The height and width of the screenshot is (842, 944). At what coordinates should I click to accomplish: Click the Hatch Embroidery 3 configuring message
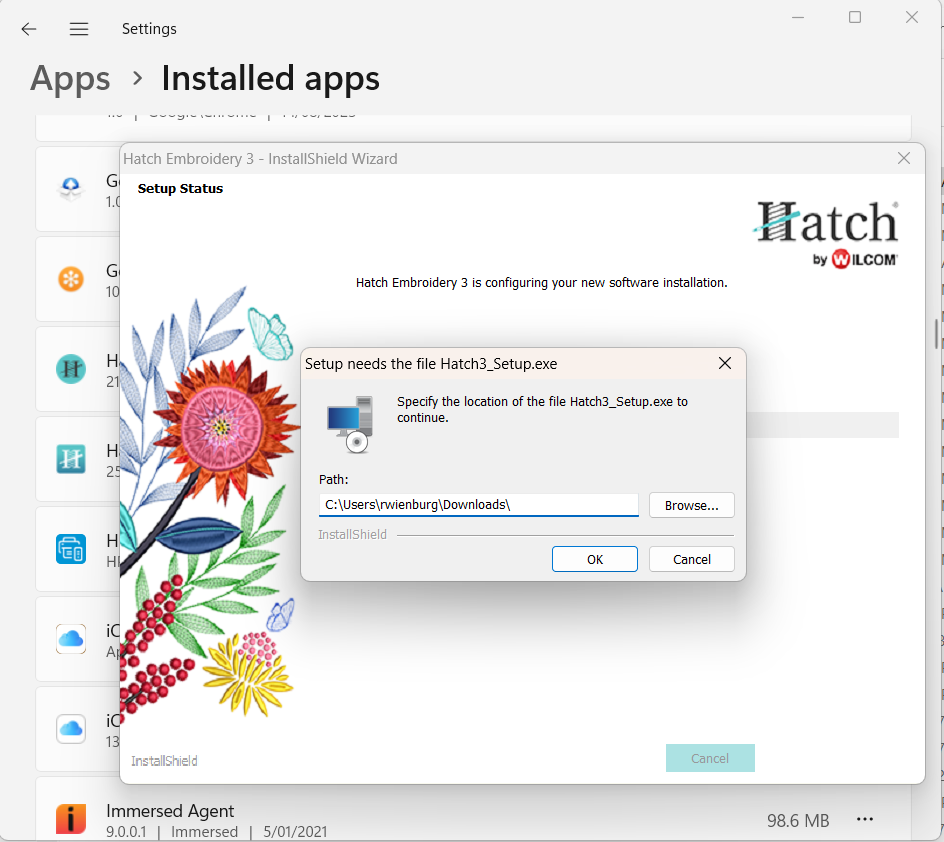[x=541, y=282]
